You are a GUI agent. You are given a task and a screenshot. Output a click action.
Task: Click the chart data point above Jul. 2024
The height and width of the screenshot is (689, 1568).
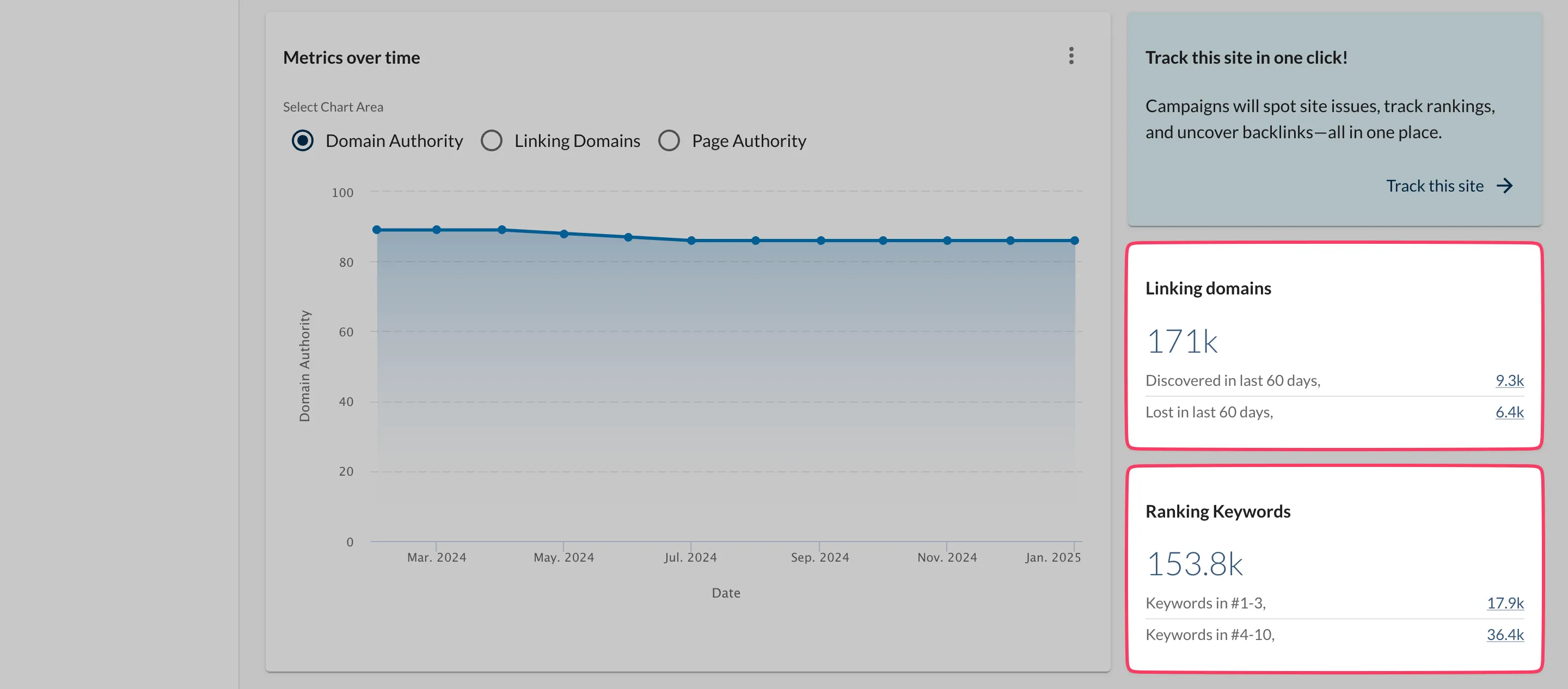click(691, 241)
